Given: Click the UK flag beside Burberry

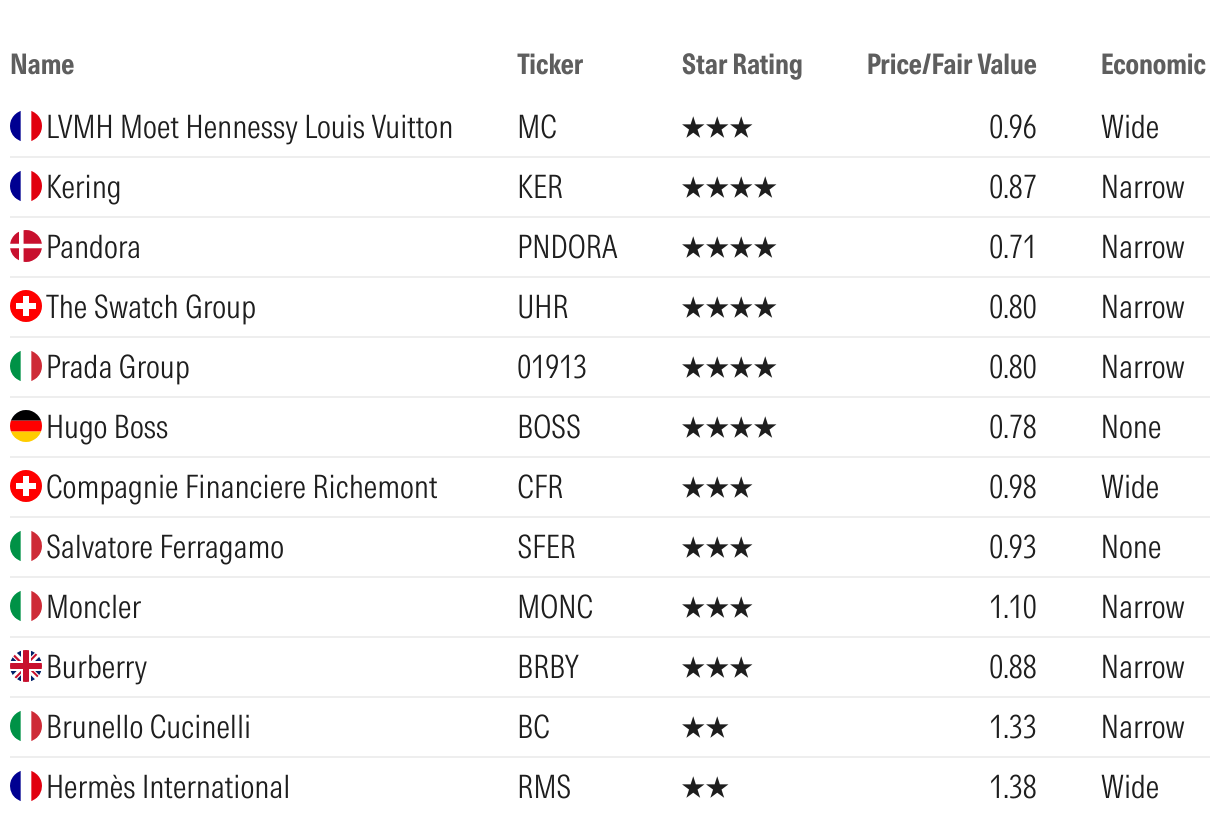Looking at the screenshot, I should pos(26,667).
